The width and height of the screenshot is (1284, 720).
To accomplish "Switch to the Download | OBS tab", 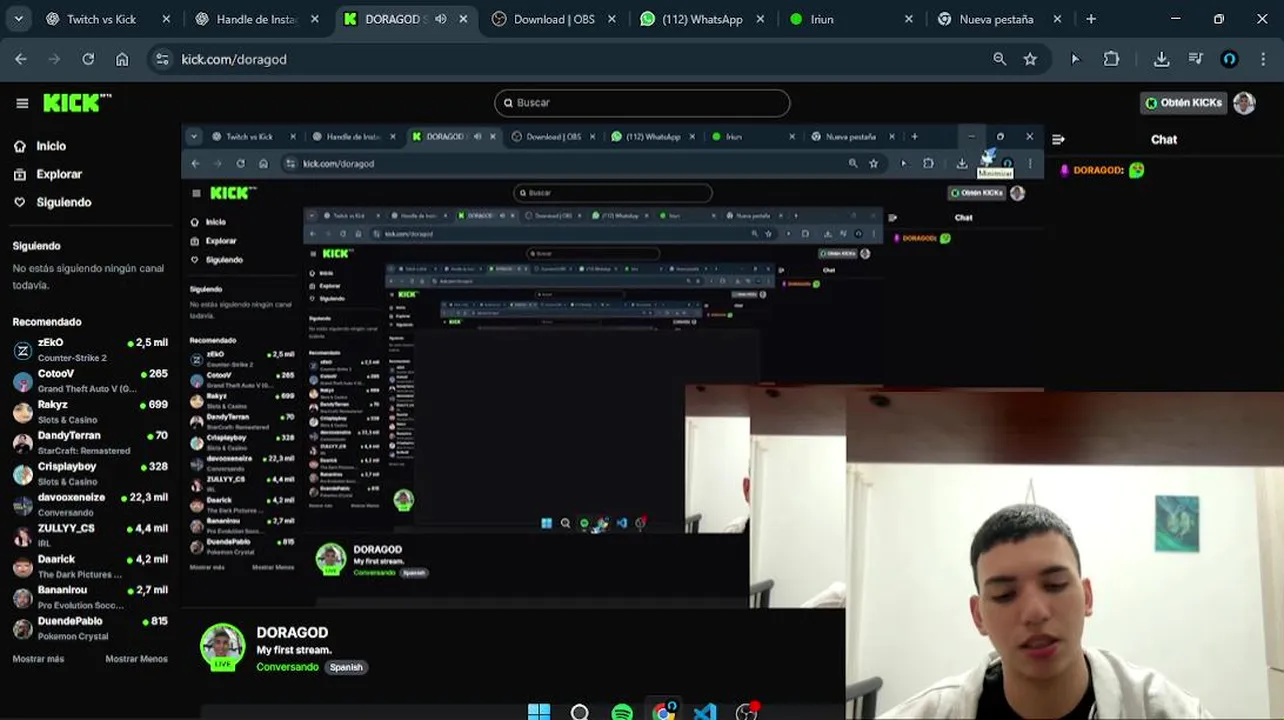I will click(x=554, y=19).
